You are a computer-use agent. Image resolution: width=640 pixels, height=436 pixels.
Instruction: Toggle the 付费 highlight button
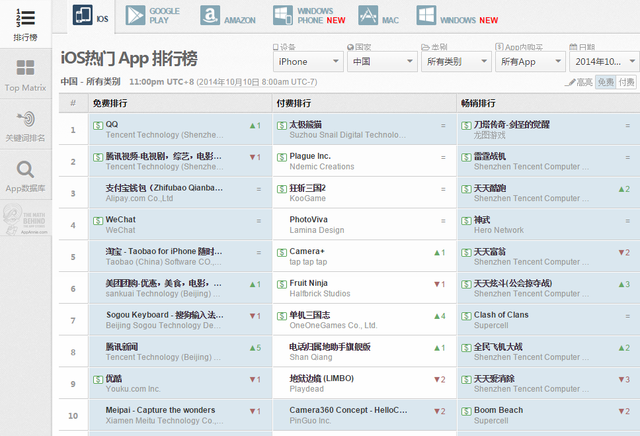(x=626, y=82)
